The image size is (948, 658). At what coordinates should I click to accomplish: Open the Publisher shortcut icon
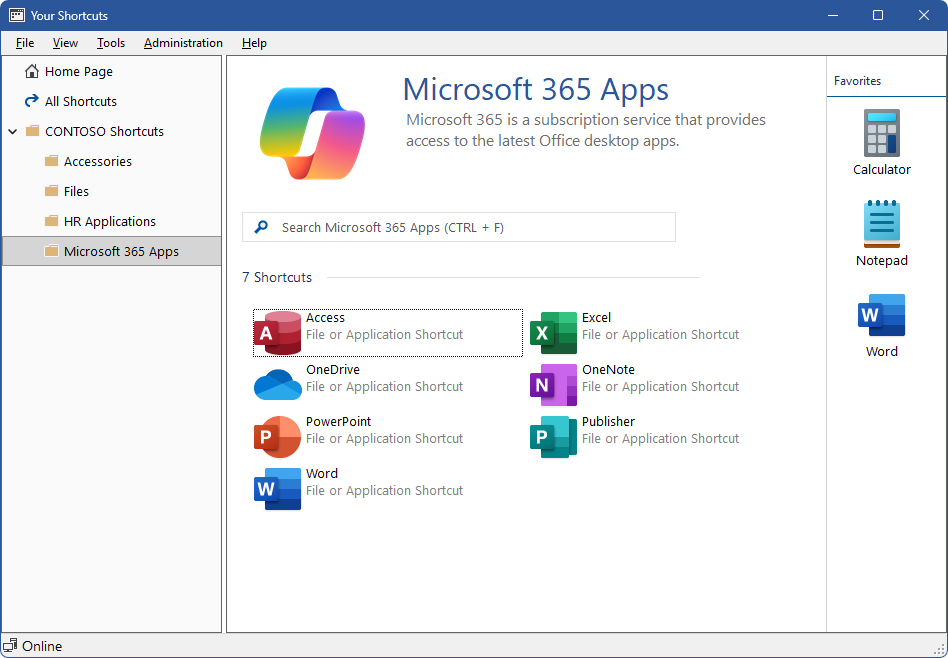(x=554, y=437)
